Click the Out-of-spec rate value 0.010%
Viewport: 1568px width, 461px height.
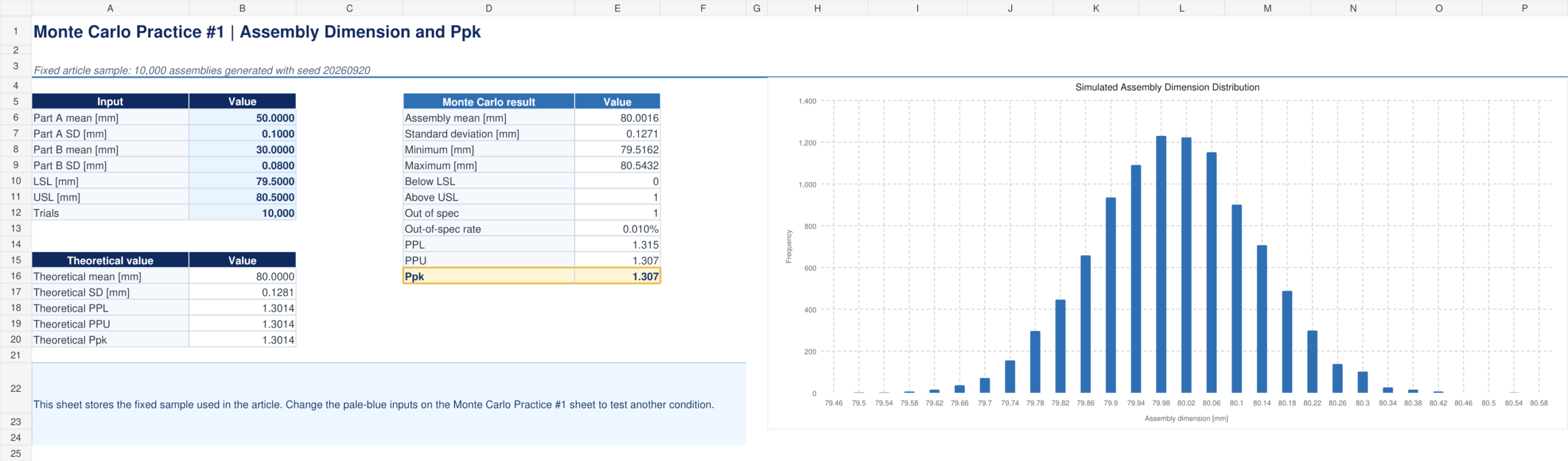(617, 229)
